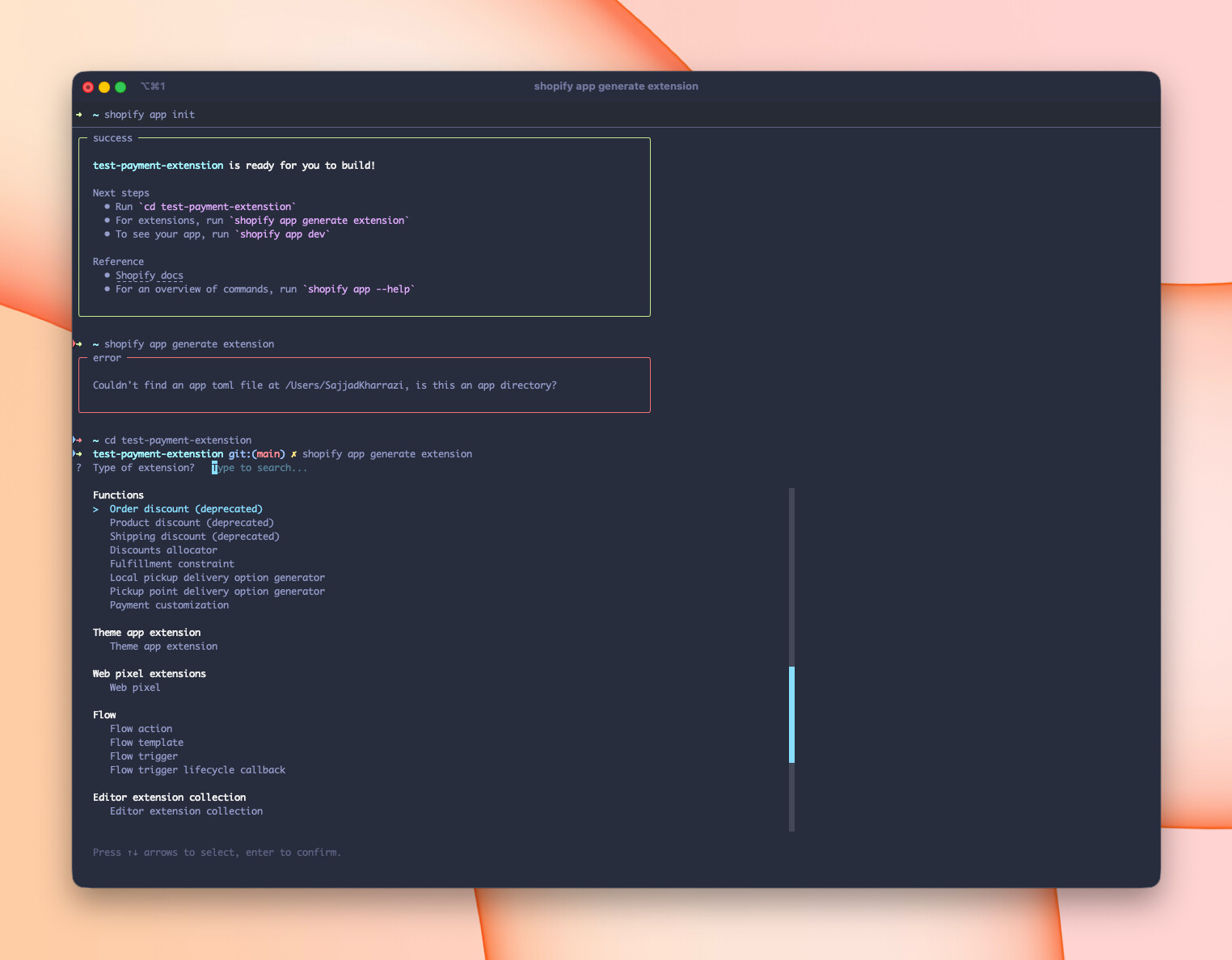This screenshot has width=1232, height=960.
Task: Select the indented Editor extension collection option
Action: (x=186, y=811)
